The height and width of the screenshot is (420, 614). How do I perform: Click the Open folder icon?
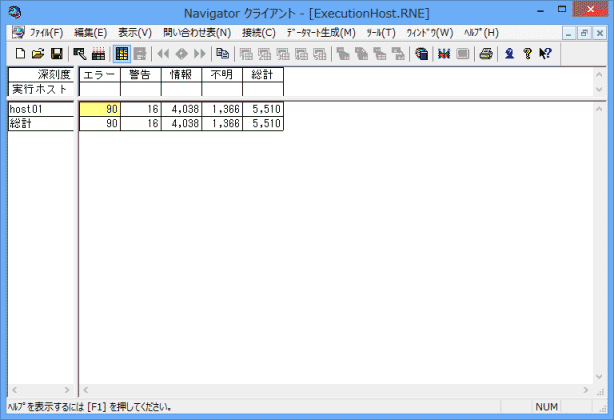tap(37, 53)
